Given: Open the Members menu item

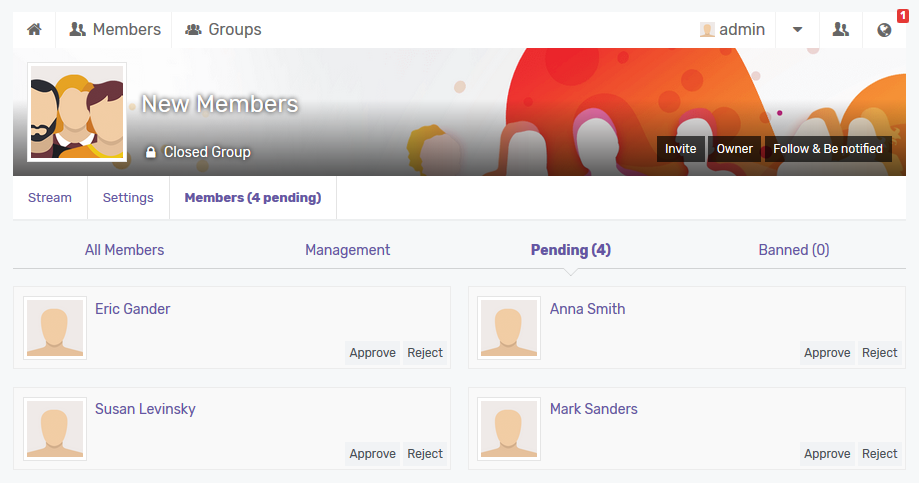Looking at the screenshot, I should tap(115, 29).
